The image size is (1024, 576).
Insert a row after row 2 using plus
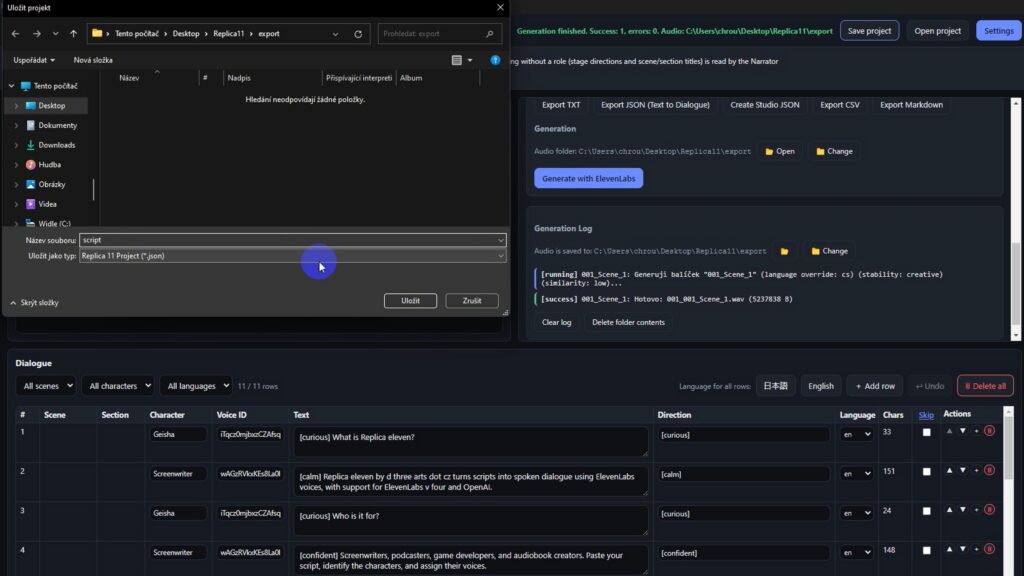[976, 470]
